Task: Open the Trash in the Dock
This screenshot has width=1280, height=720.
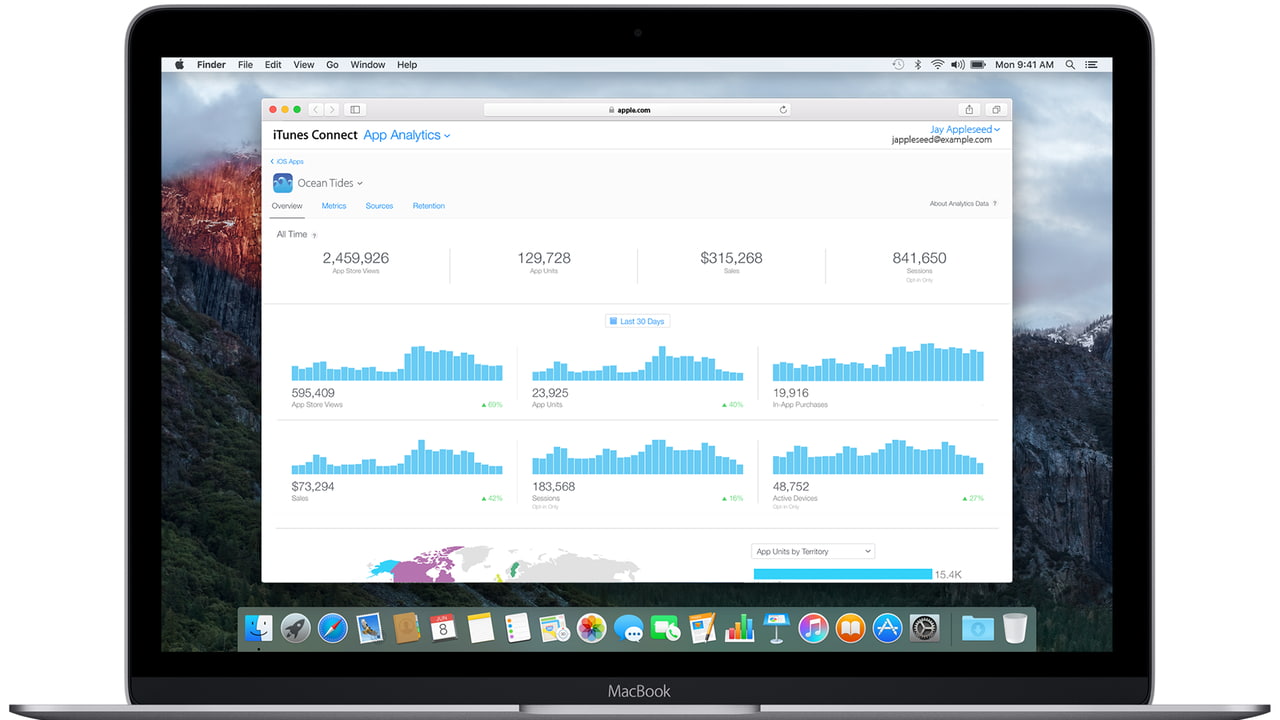Action: pyautogui.click(x=1015, y=628)
